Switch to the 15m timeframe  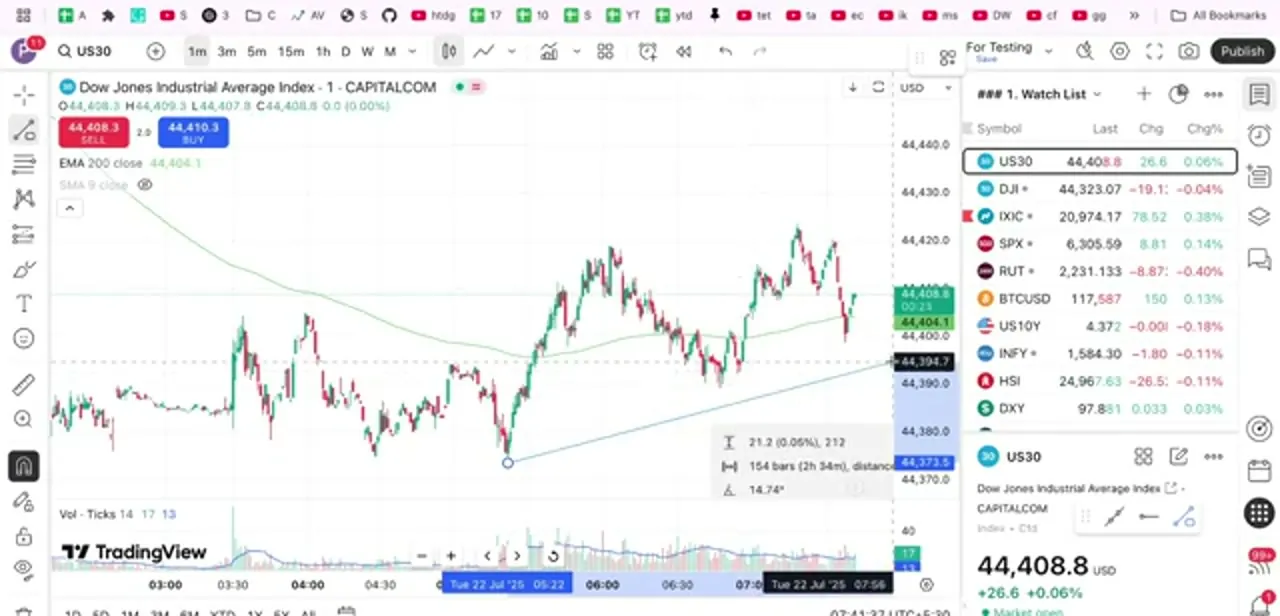pos(291,51)
